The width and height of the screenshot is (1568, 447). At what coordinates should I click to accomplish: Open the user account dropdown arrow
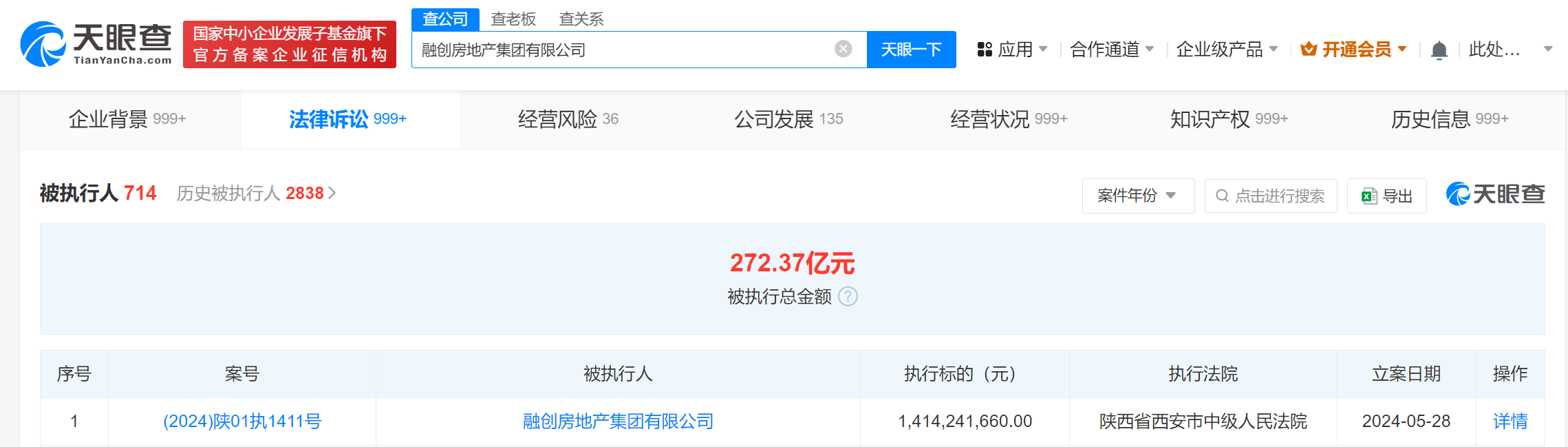coord(1548,50)
